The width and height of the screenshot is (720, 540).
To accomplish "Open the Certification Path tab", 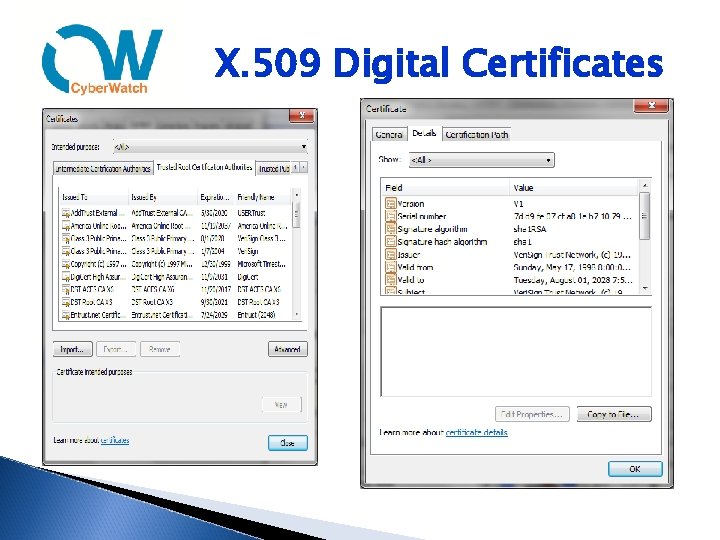I will tap(476, 135).
